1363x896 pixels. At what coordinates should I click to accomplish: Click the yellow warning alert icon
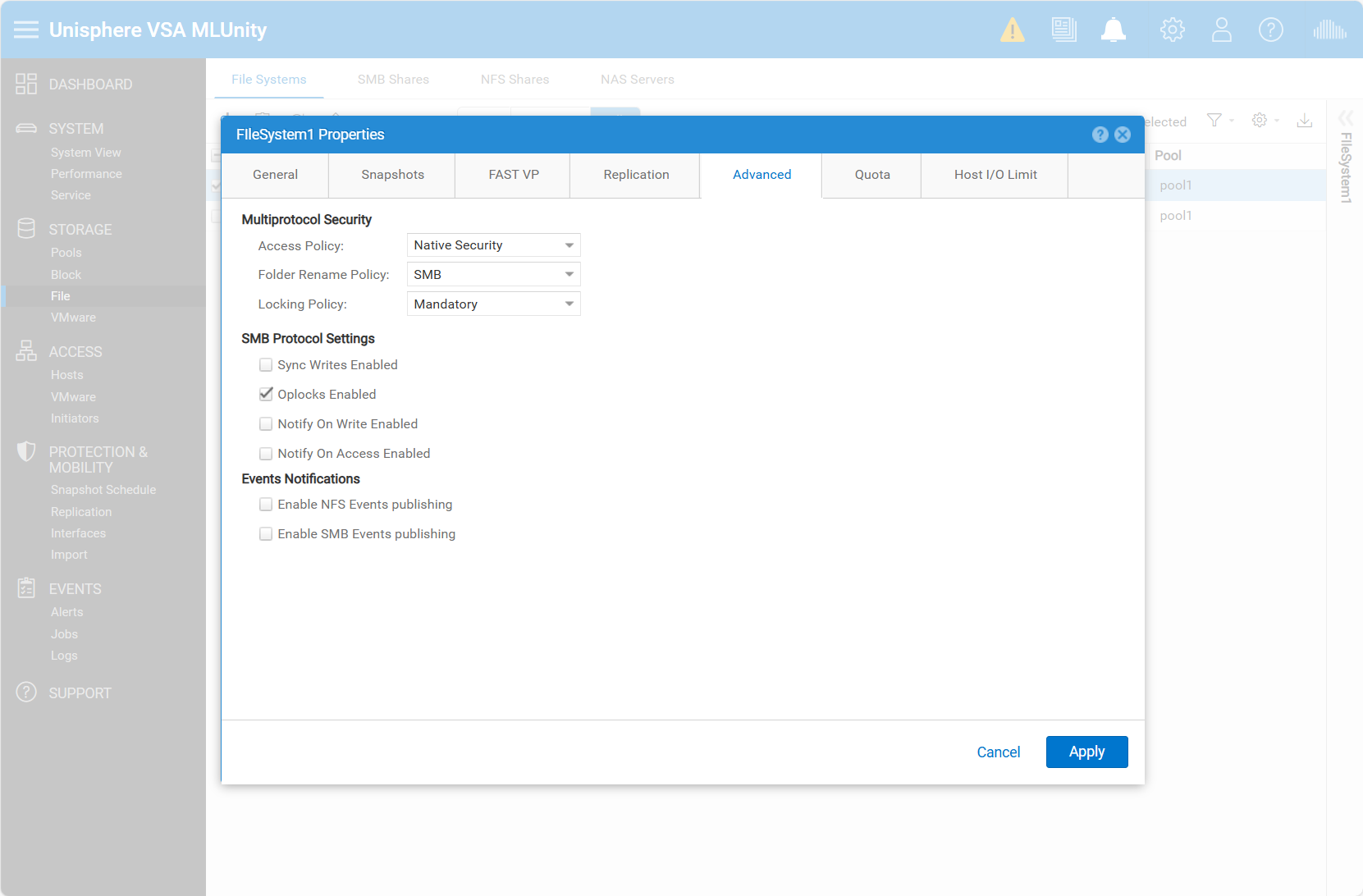(x=1013, y=30)
